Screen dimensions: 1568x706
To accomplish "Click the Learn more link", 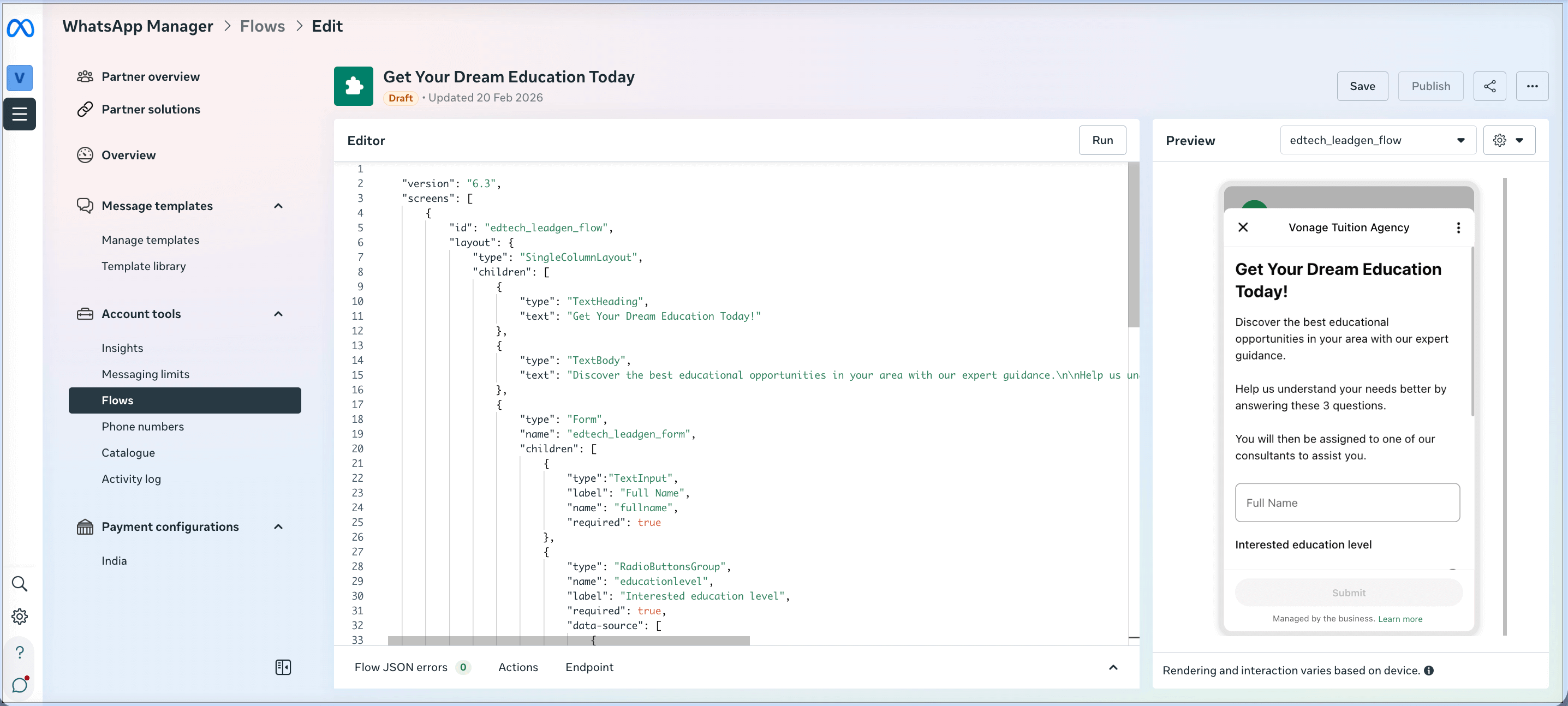I will tap(1399, 619).
